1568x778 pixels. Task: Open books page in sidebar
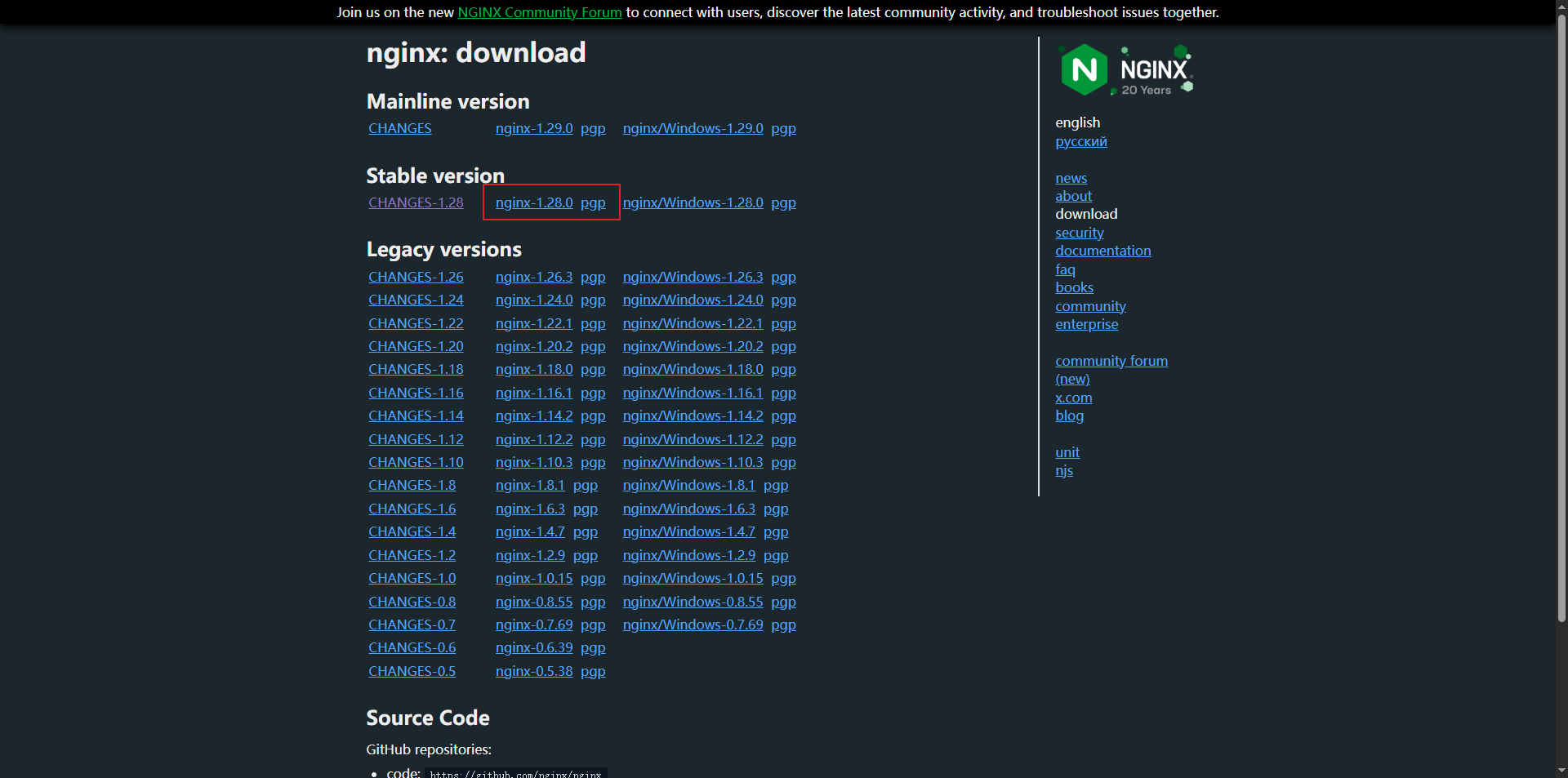click(x=1074, y=287)
